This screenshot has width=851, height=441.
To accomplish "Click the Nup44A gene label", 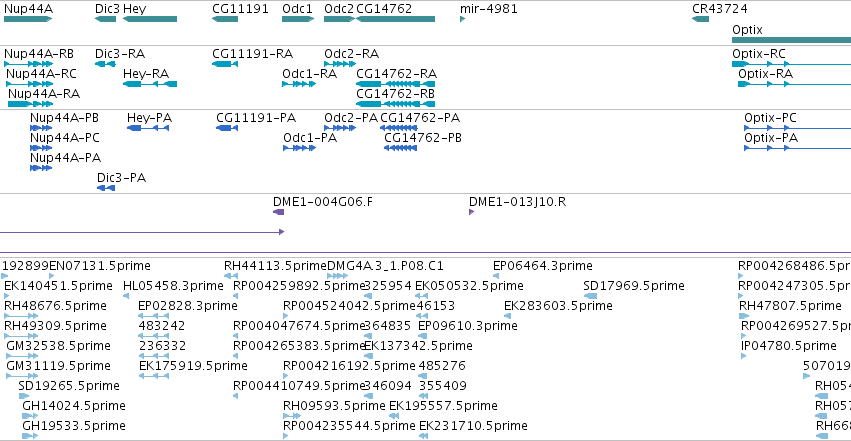I will click(x=28, y=9).
